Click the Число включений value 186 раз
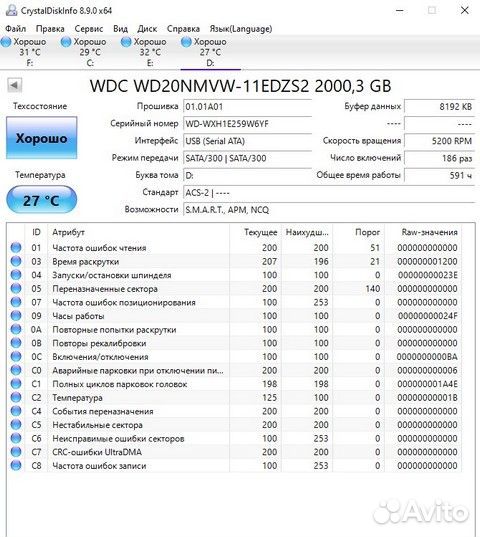The width and height of the screenshot is (480, 537). [x=440, y=158]
